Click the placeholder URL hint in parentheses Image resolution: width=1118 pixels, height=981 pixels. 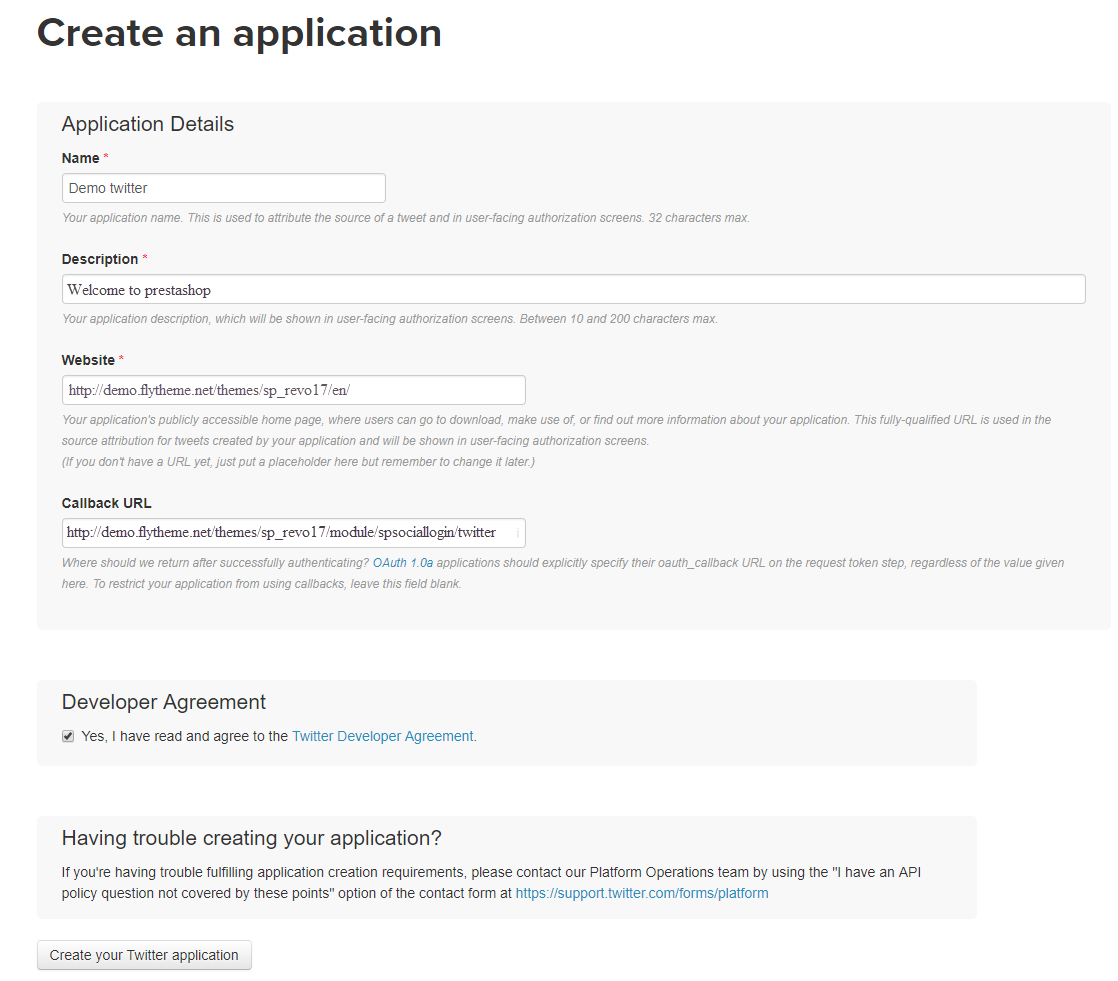point(298,461)
